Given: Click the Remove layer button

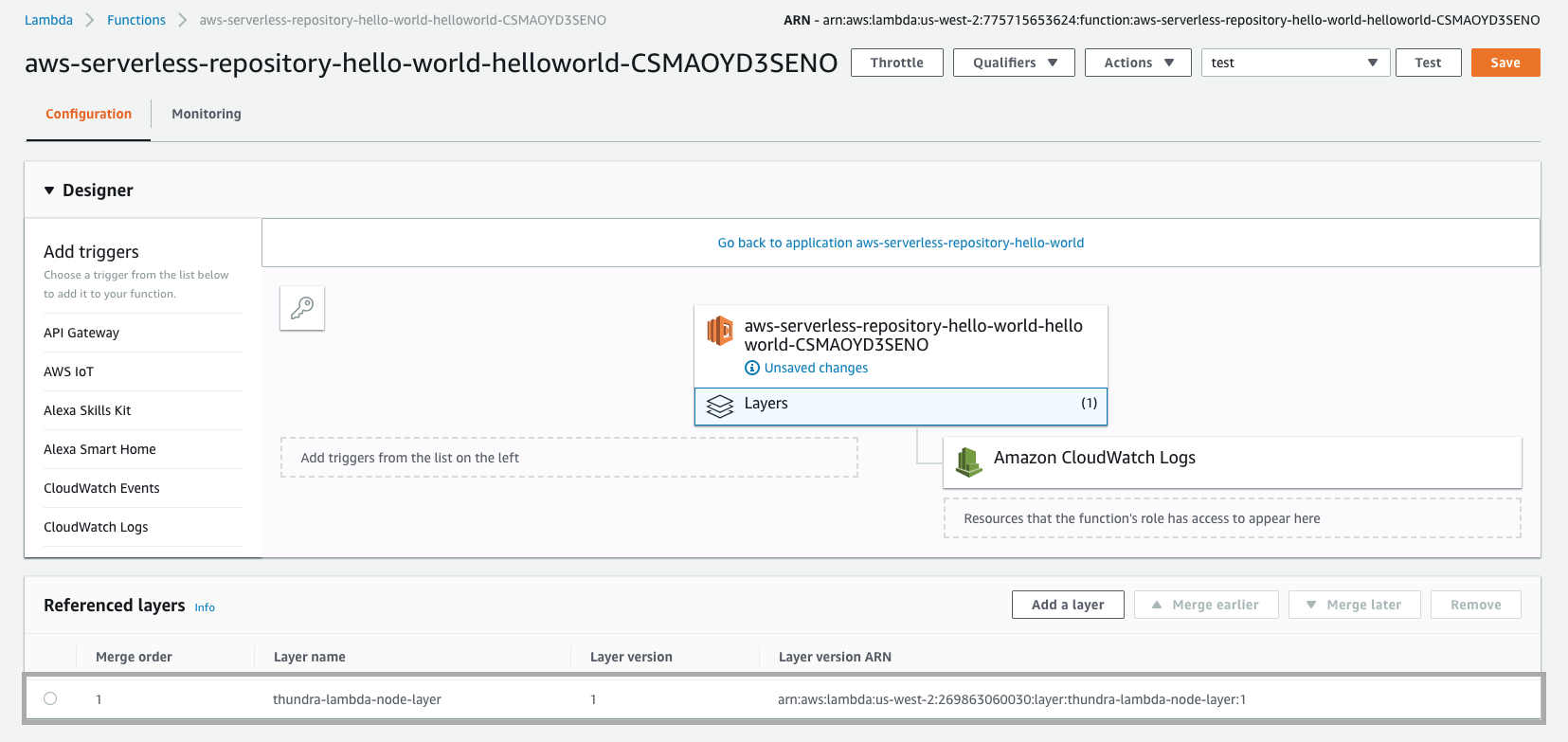Looking at the screenshot, I should pos(1476,605).
